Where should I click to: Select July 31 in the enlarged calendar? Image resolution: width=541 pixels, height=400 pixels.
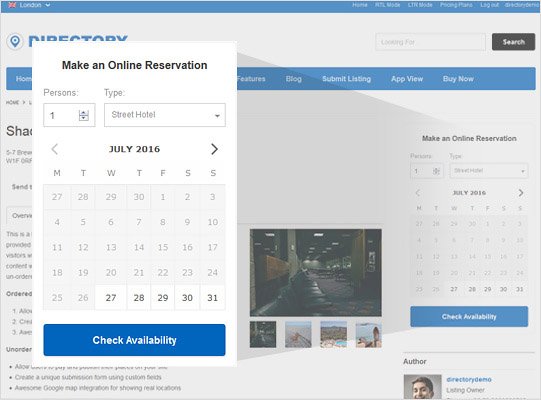coord(213,297)
